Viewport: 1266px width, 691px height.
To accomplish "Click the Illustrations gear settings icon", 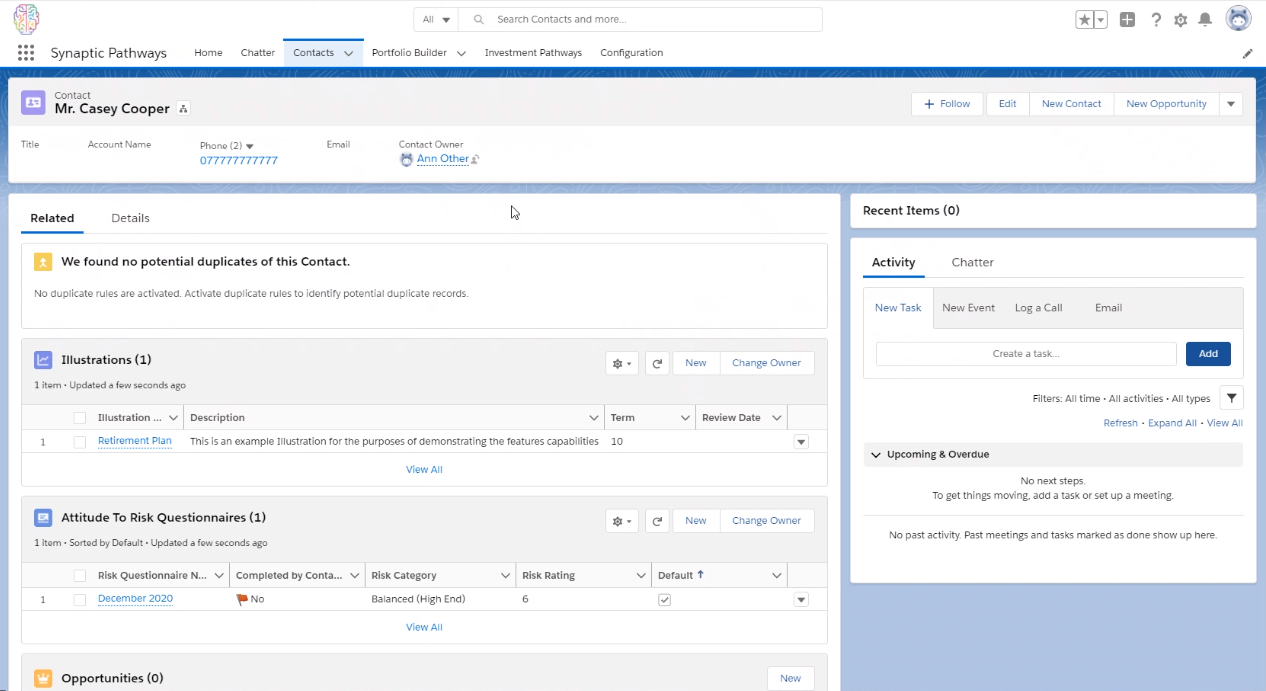I will coord(622,363).
